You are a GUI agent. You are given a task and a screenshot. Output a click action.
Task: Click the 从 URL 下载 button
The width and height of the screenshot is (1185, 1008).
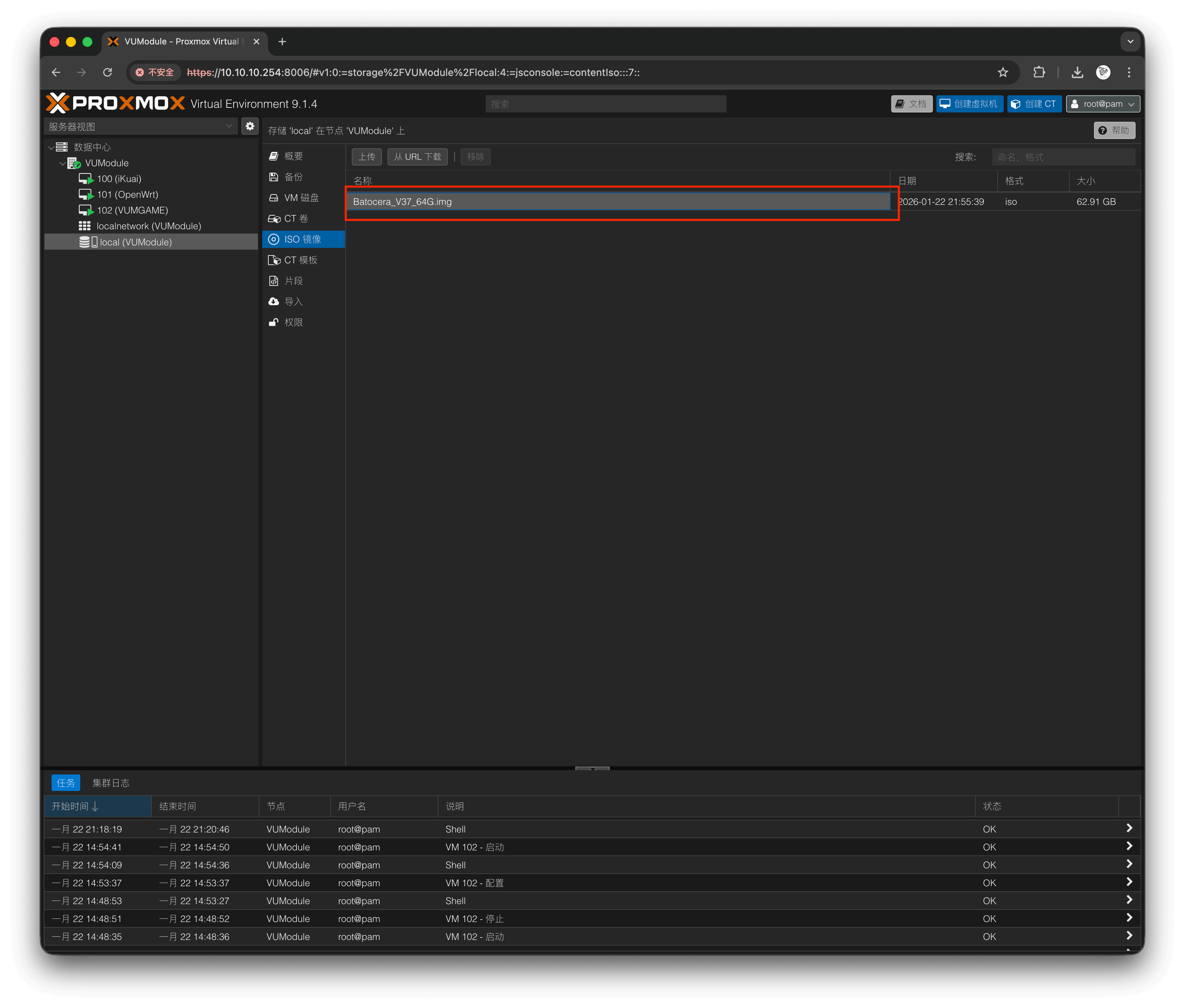(x=417, y=157)
